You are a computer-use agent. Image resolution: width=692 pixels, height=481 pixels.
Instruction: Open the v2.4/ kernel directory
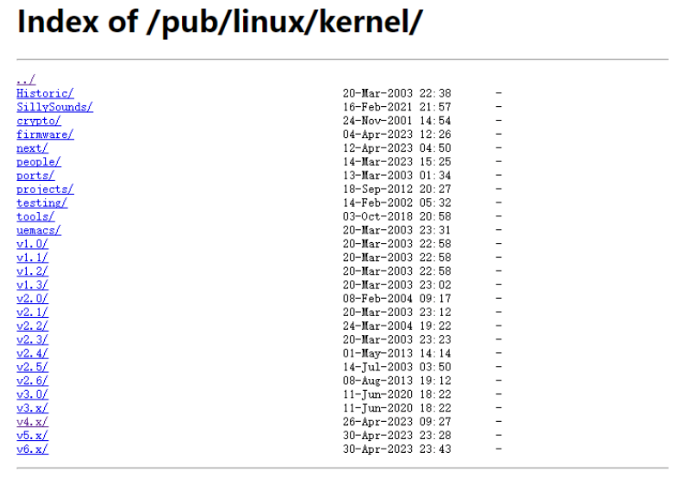click(x=32, y=353)
